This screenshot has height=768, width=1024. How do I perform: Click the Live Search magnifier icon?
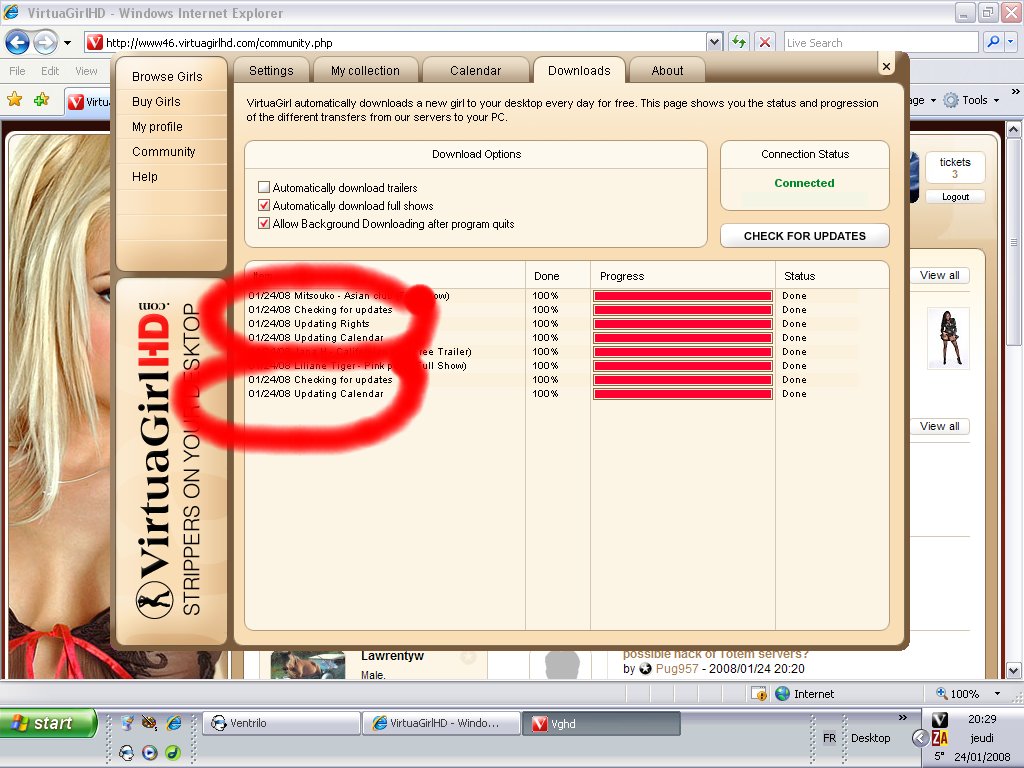coord(993,42)
